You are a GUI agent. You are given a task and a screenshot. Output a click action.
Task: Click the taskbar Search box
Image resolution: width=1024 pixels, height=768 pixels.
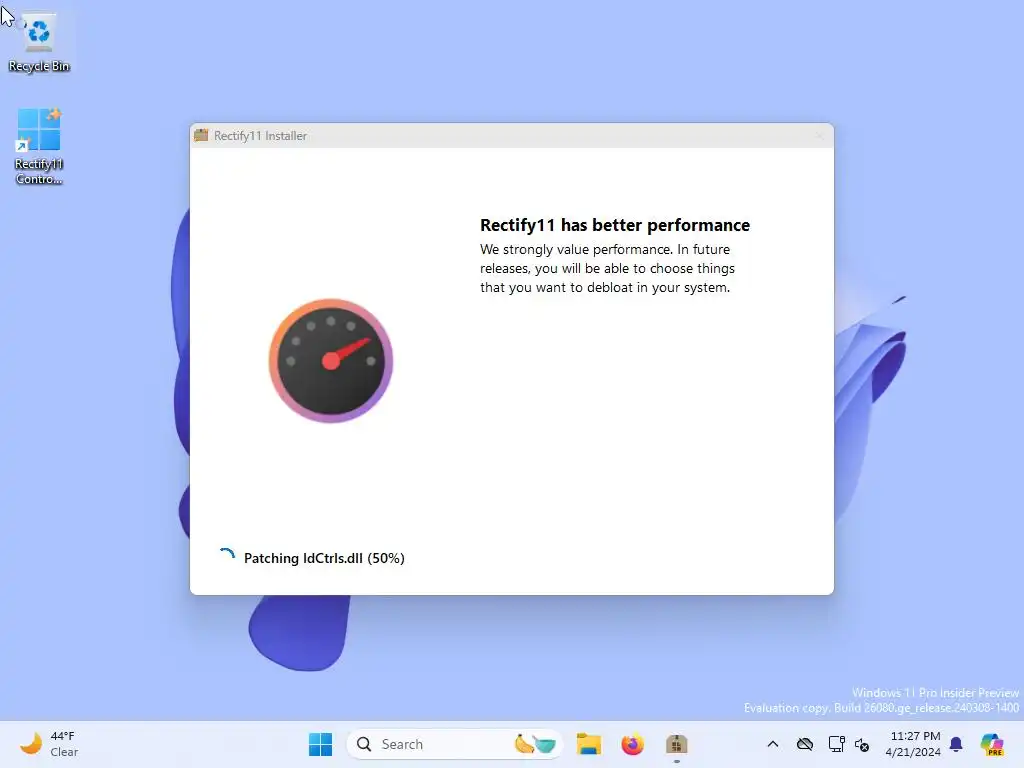tap(455, 744)
